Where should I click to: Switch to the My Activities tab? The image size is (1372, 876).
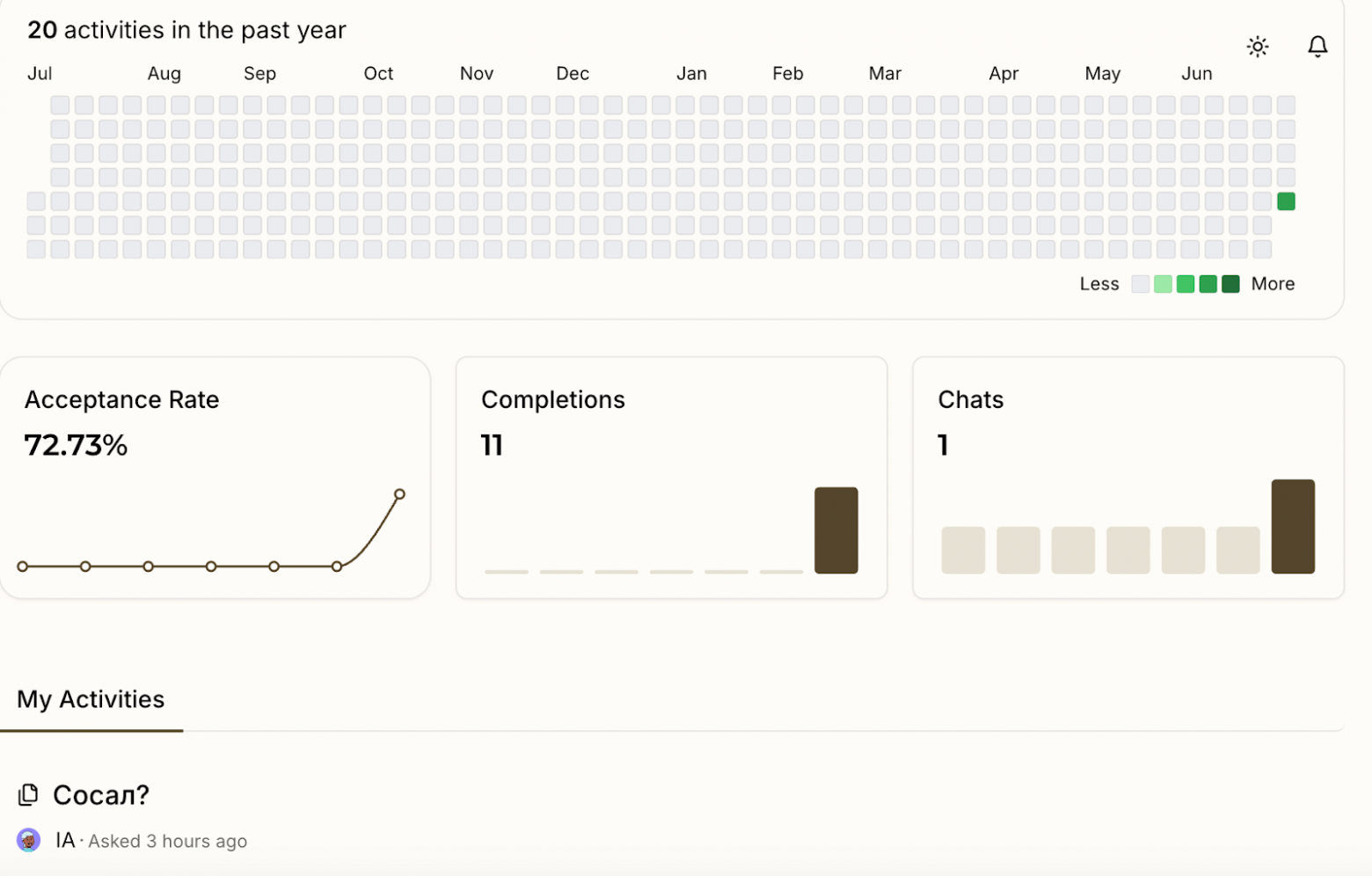pyautogui.click(x=91, y=699)
